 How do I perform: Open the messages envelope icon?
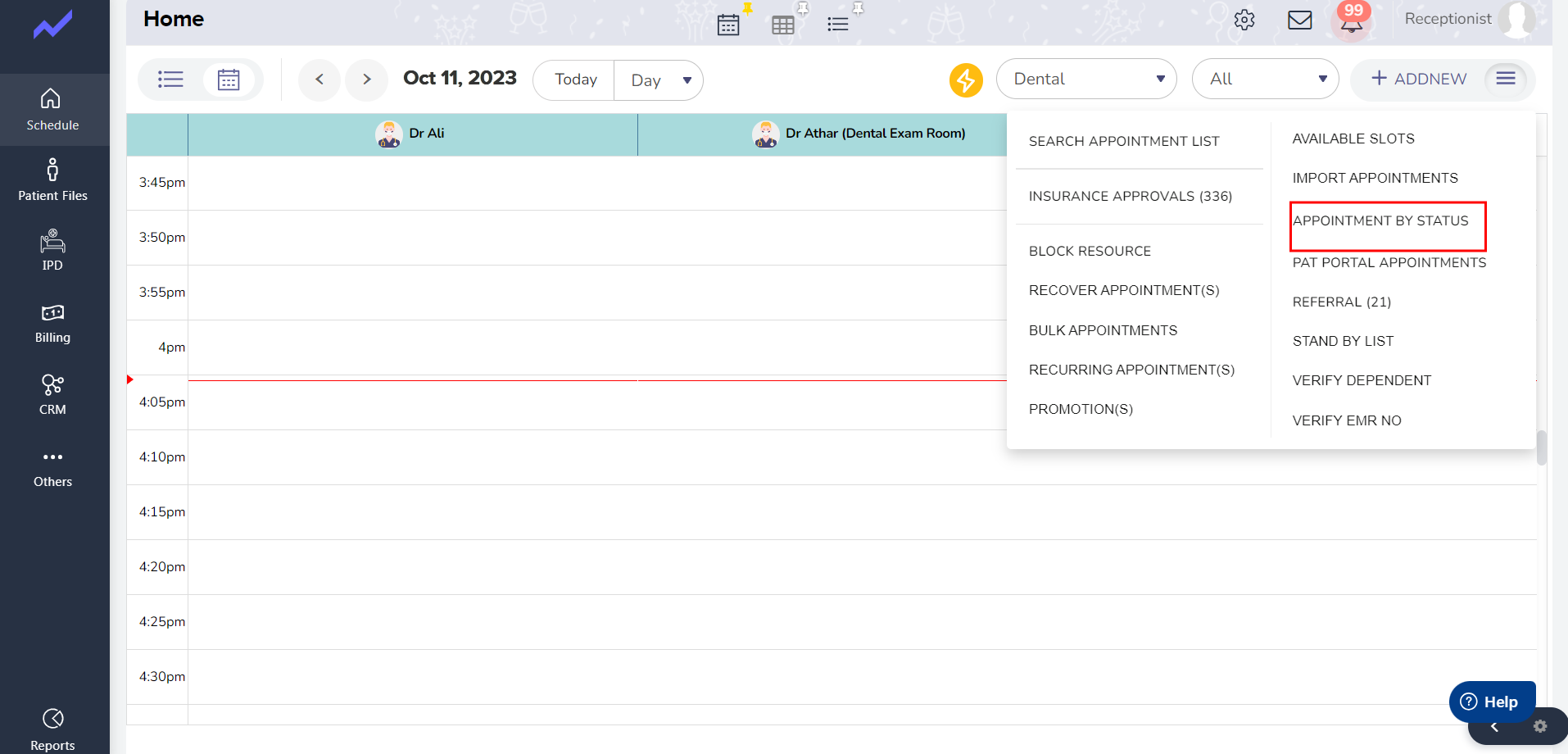(x=1300, y=20)
